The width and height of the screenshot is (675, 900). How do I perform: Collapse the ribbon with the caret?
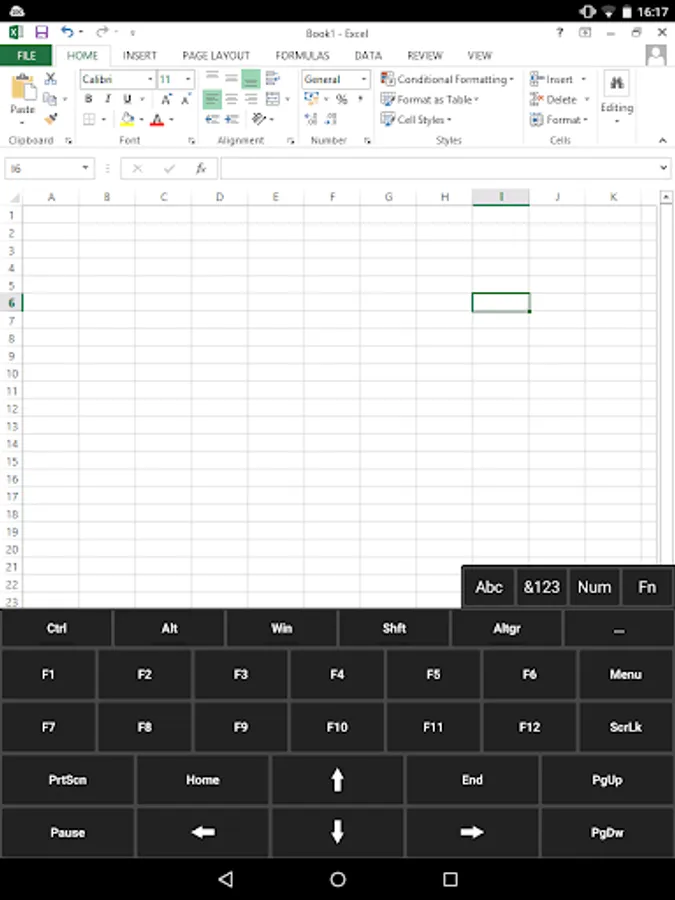coord(662,140)
